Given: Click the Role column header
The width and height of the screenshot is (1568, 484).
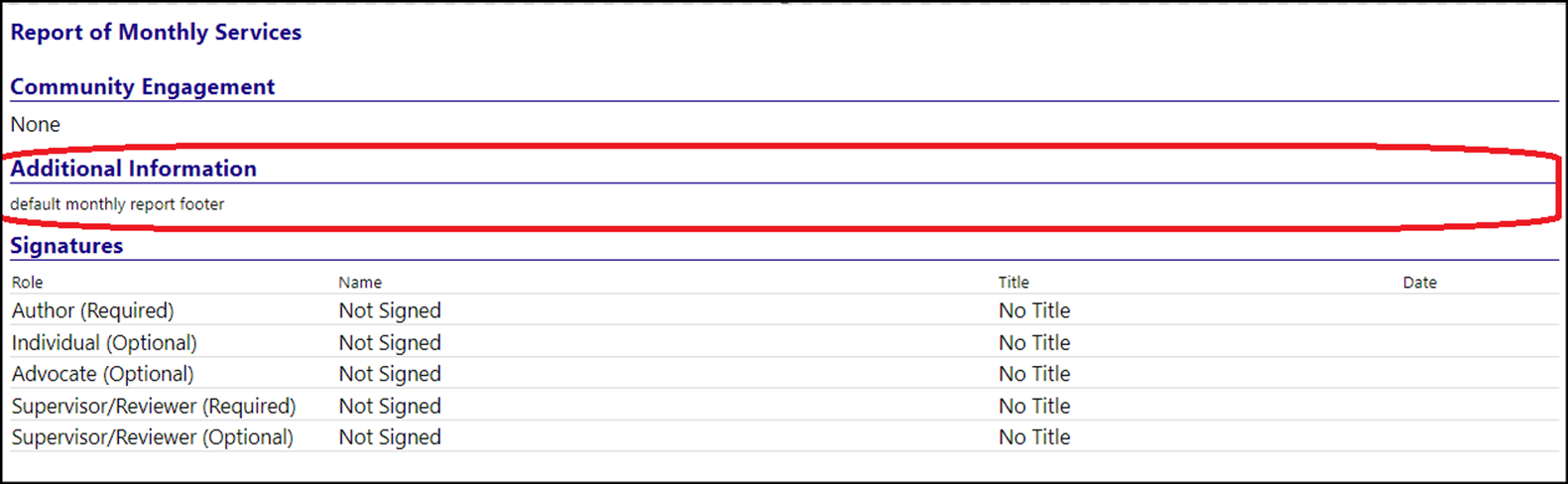Looking at the screenshot, I should tap(27, 283).
